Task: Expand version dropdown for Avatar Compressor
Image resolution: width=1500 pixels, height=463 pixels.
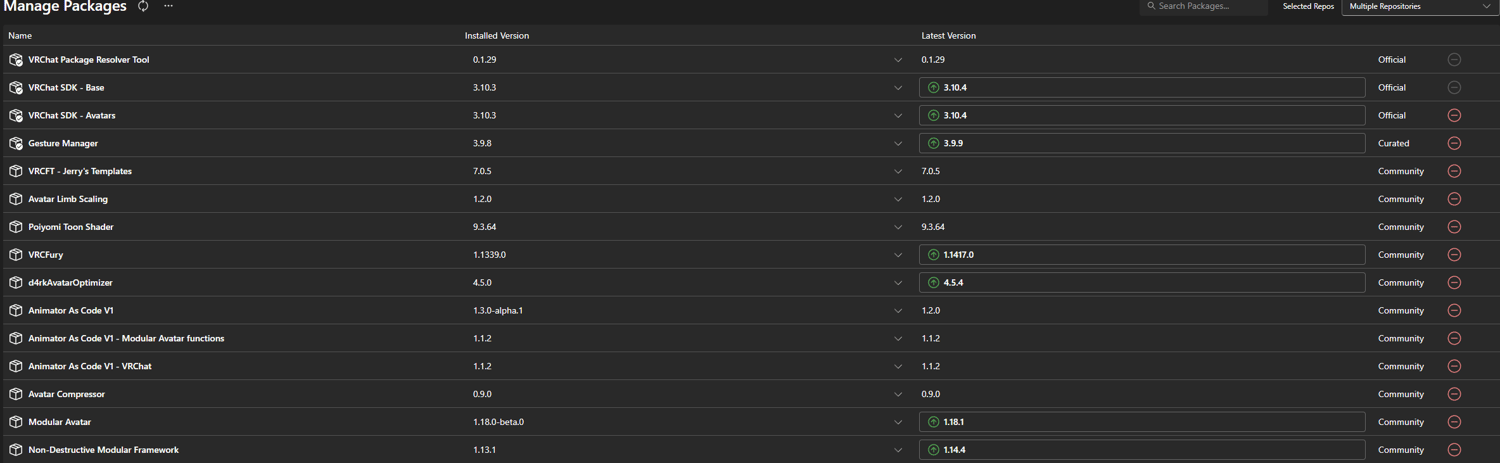Action: pos(898,394)
